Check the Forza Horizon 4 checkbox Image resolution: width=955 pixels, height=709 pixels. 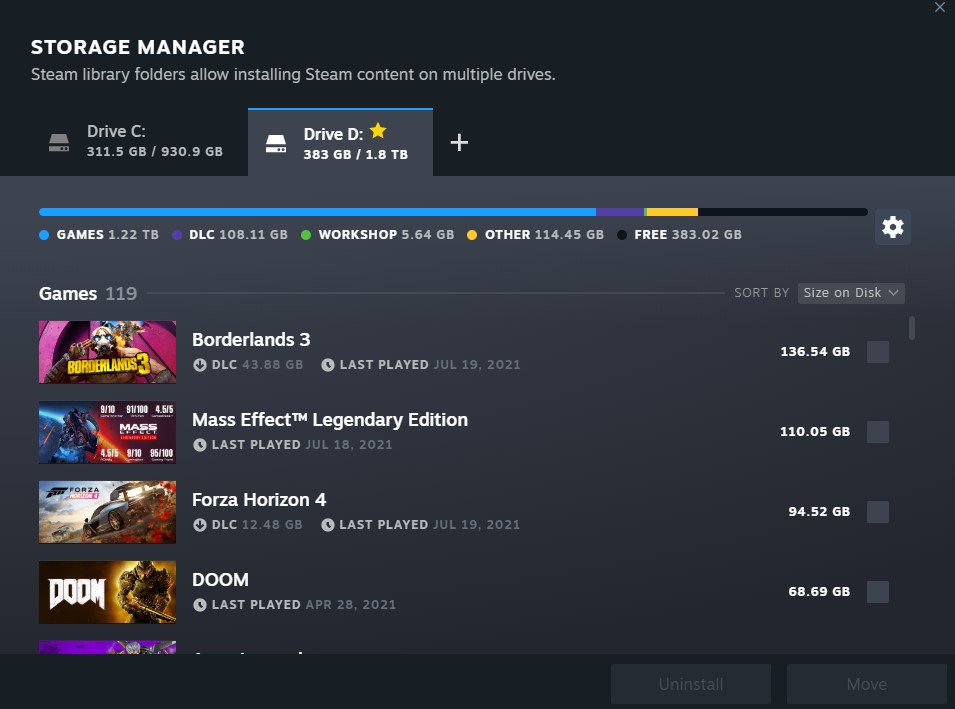(x=878, y=512)
